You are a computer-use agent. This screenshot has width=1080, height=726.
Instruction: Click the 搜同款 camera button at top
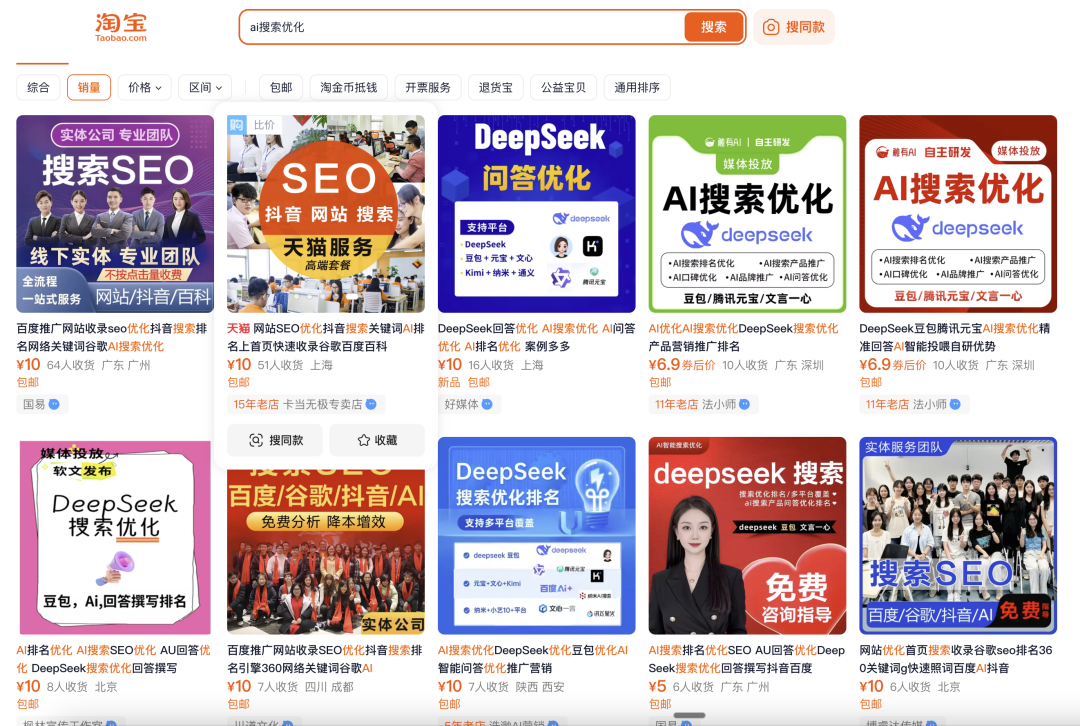tap(793, 27)
